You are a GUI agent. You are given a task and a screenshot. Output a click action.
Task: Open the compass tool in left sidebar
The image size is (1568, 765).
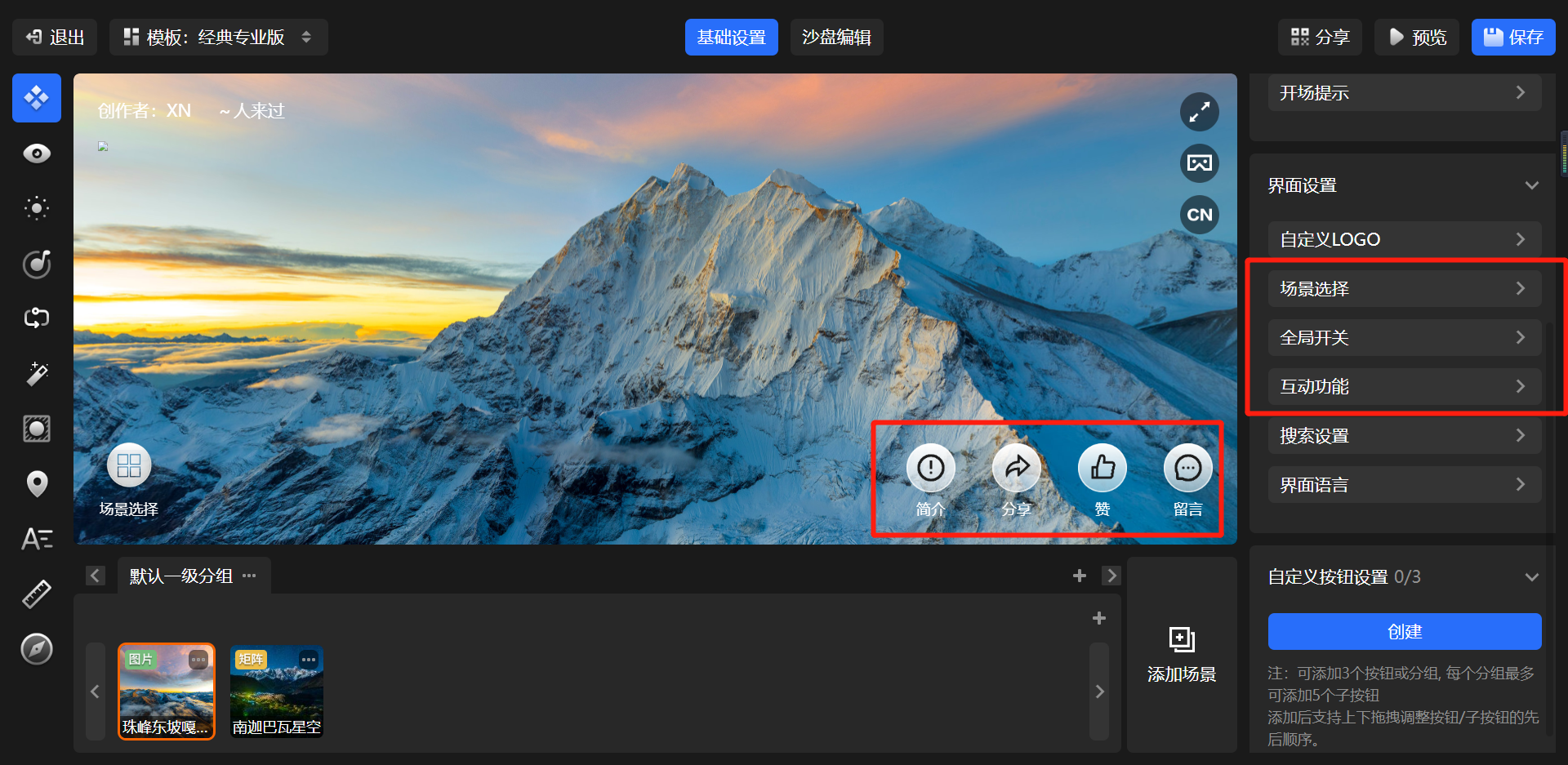(37, 649)
